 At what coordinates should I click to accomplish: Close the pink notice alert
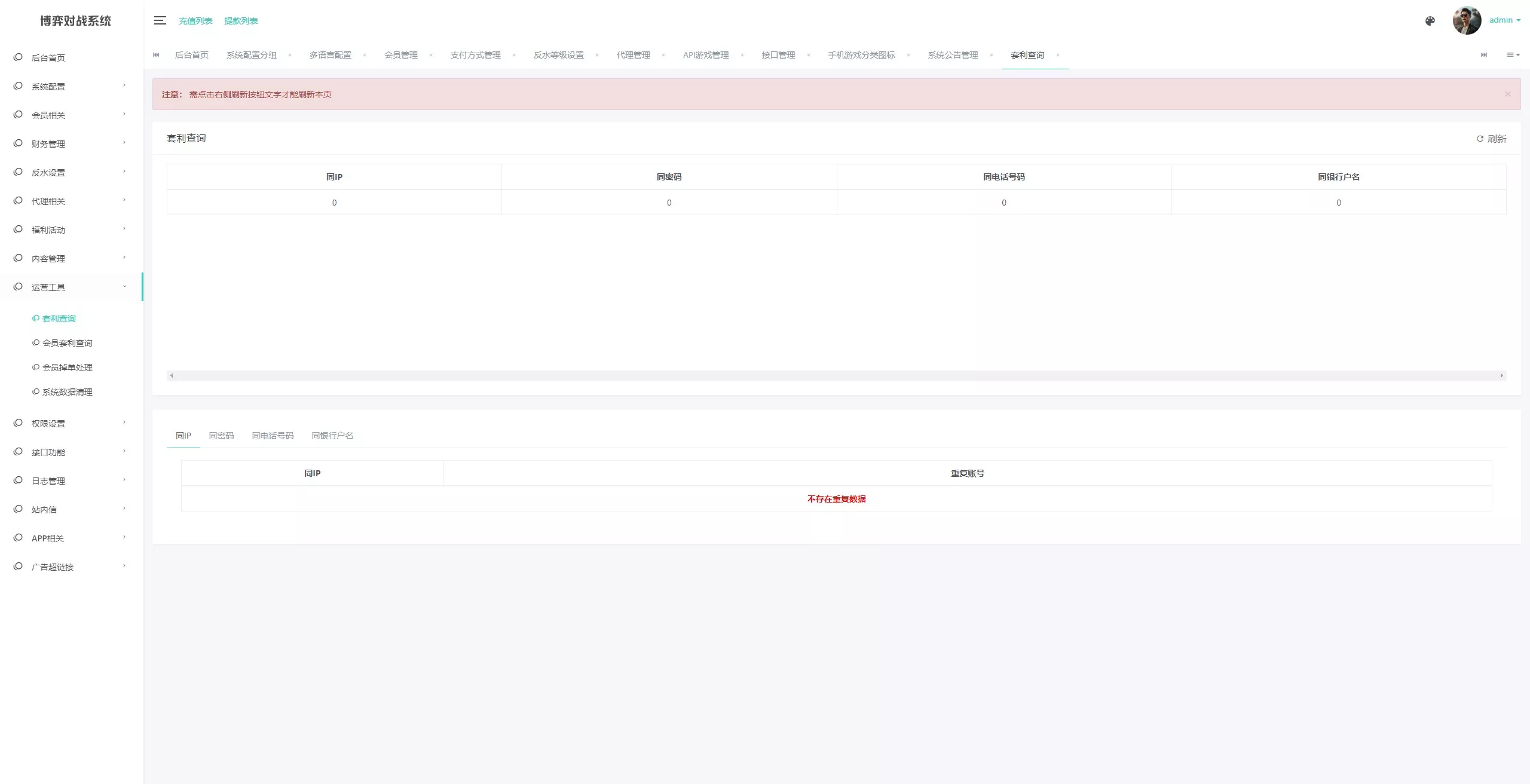1507,94
